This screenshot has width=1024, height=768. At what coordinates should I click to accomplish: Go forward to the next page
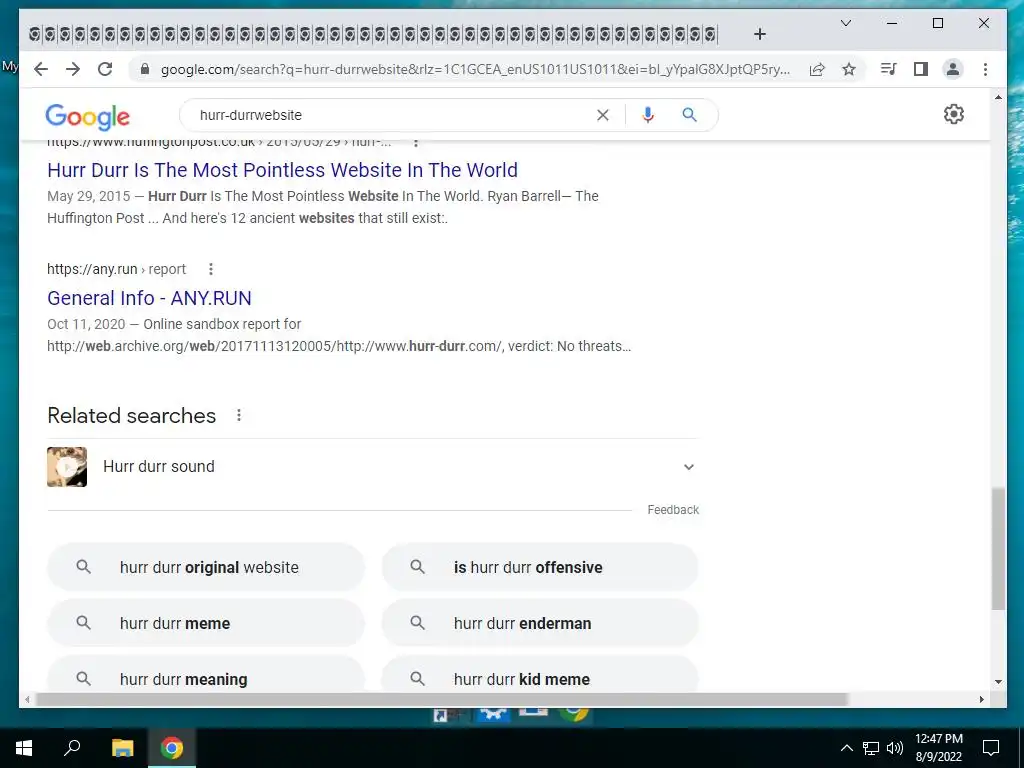pyautogui.click(x=72, y=69)
